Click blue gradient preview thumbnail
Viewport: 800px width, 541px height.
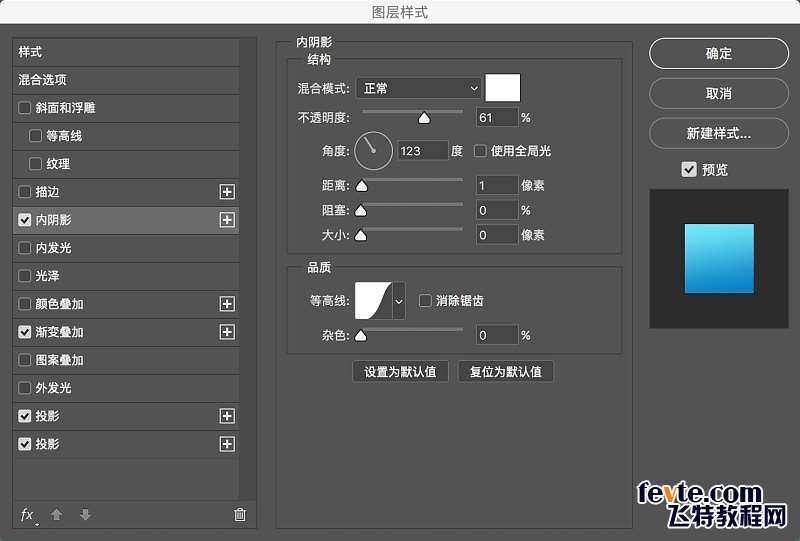click(719, 259)
